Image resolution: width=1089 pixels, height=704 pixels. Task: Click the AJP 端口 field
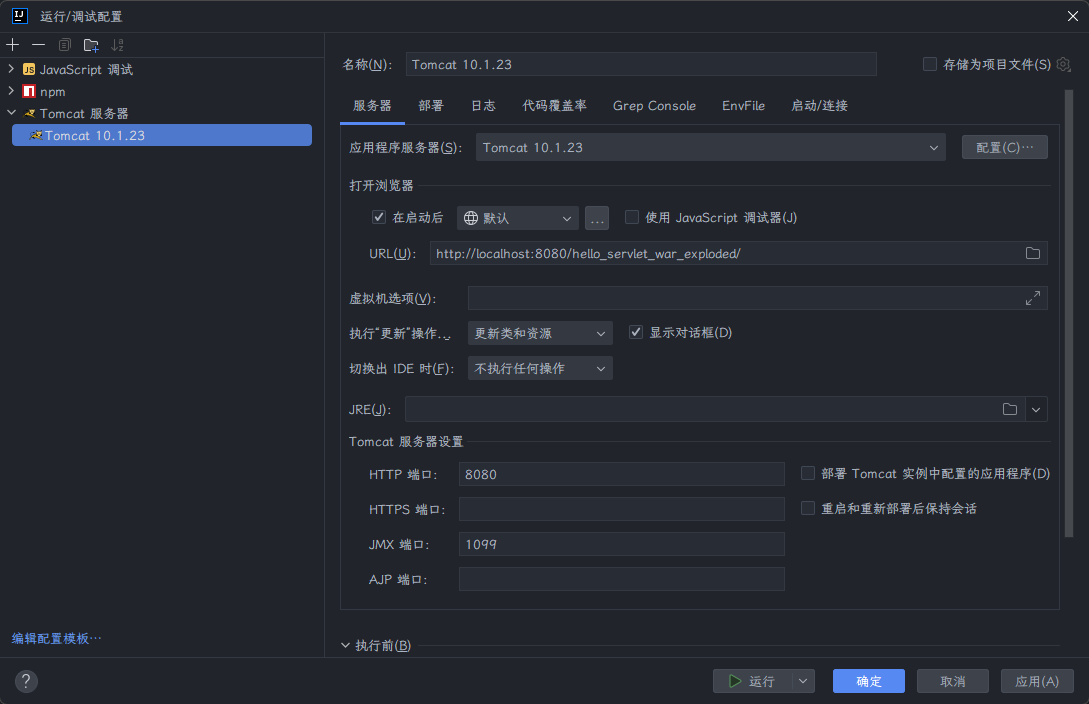[622, 579]
